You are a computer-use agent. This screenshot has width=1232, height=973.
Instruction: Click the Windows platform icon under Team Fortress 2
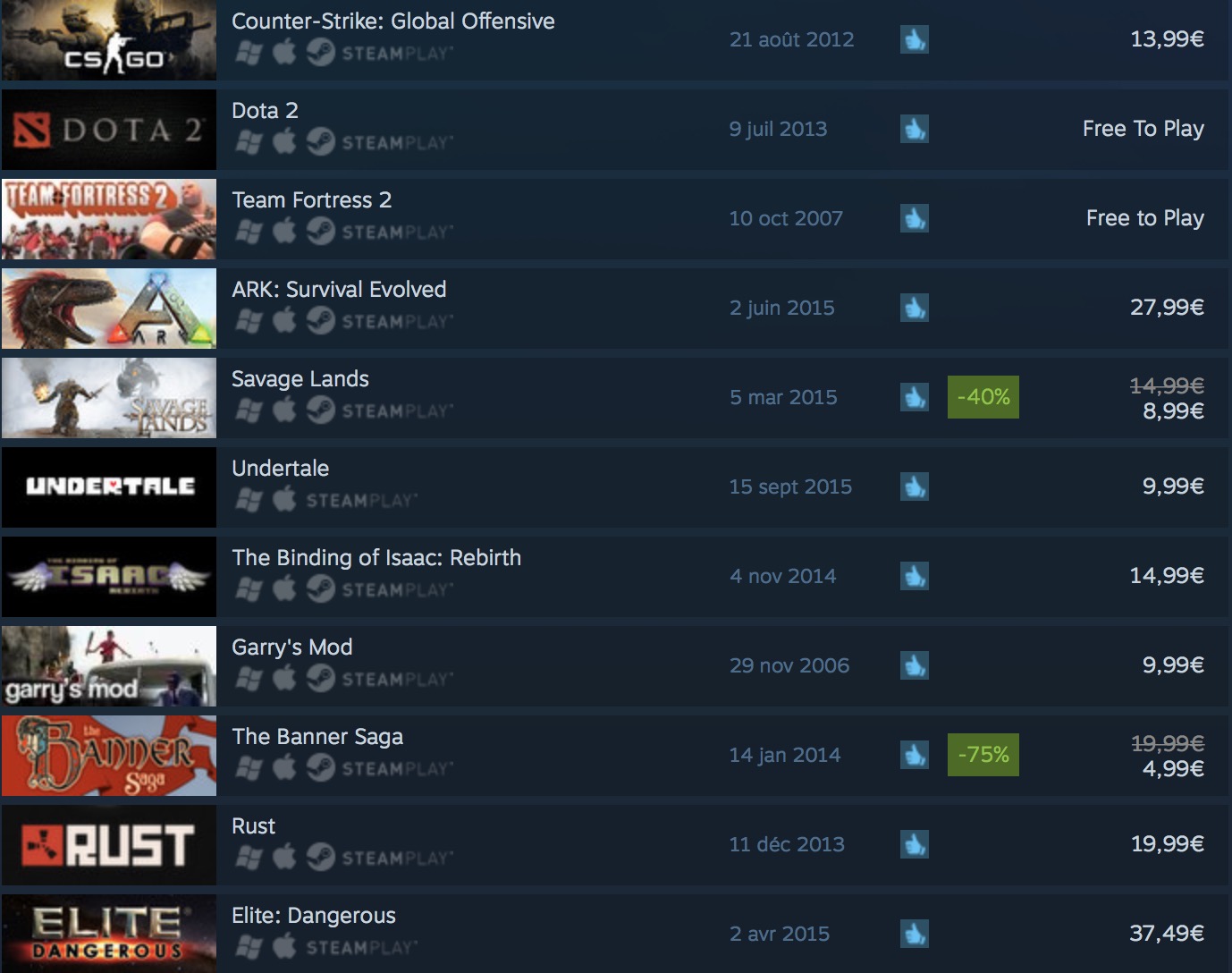coord(249,232)
